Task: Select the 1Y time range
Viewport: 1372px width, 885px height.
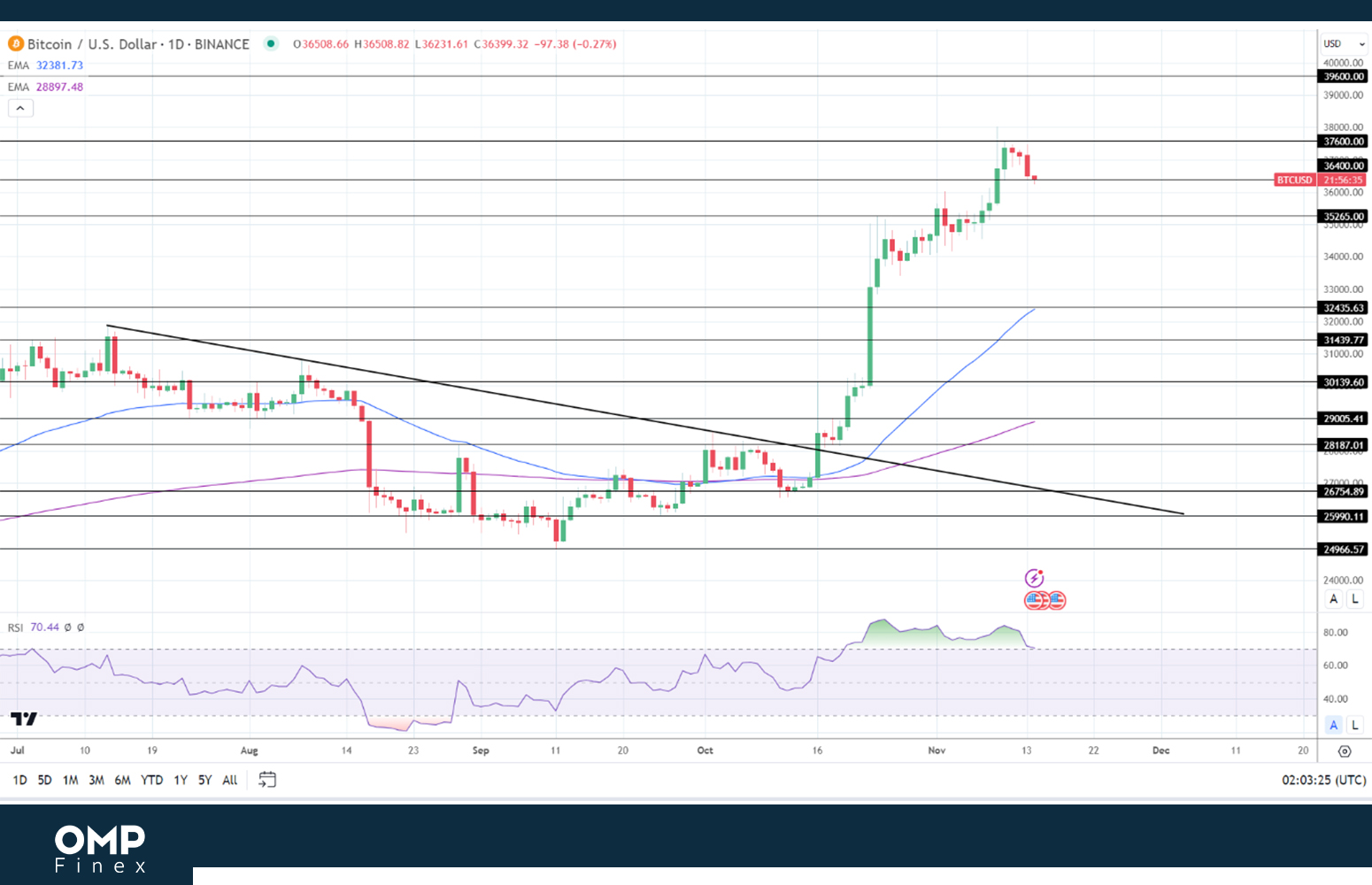Action: (181, 780)
